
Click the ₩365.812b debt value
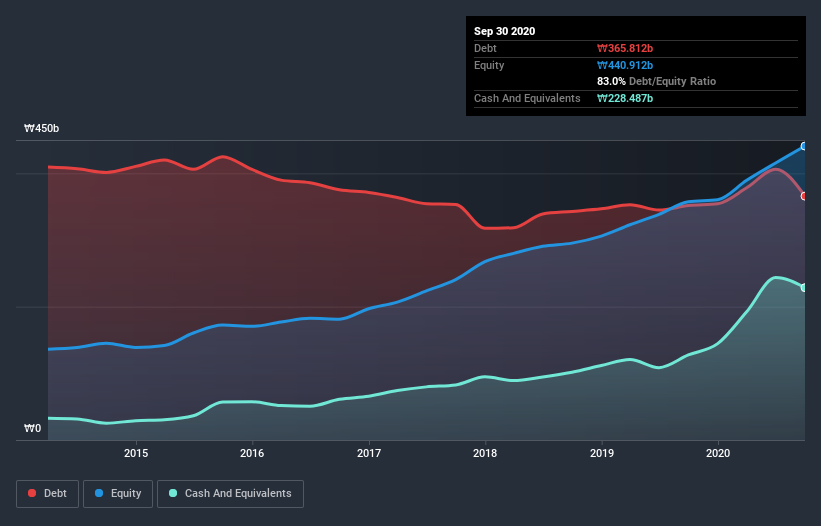point(625,49)
